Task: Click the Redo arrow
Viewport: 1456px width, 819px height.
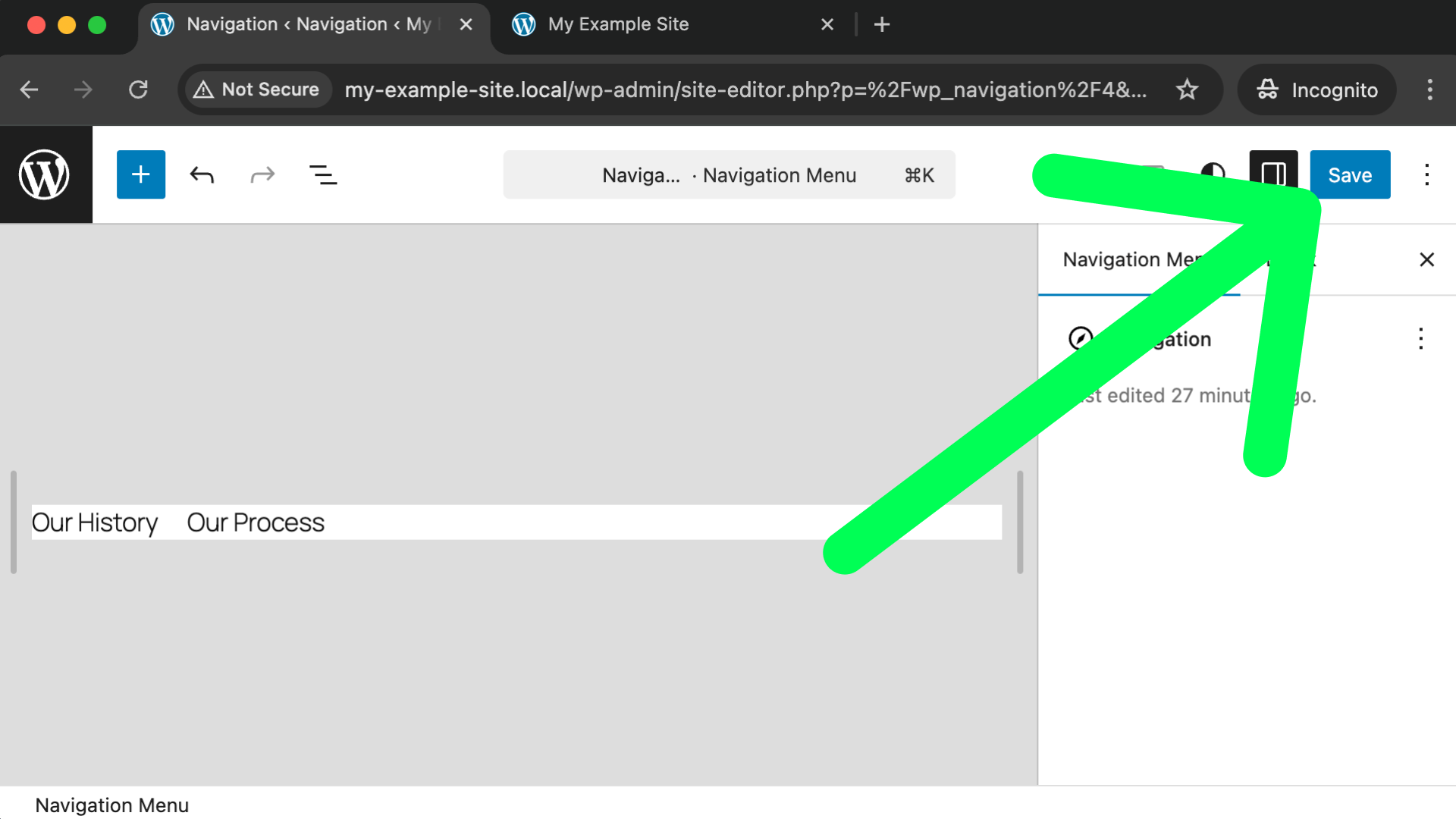Action: (262, 175)
